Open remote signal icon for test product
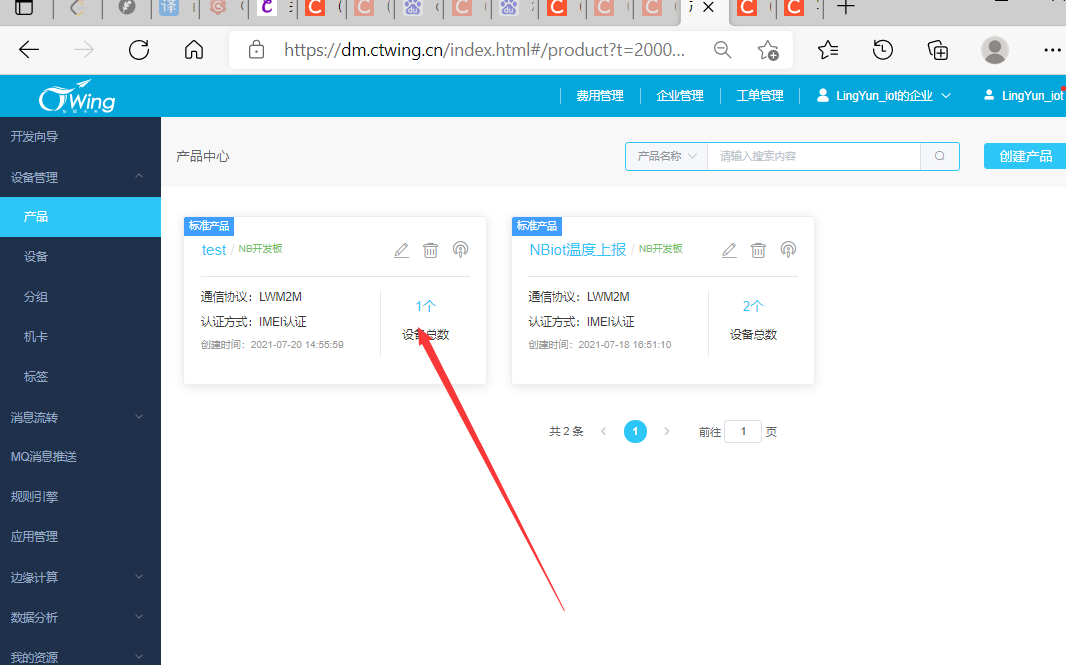Screen dimensions: 1066x665 460,250
